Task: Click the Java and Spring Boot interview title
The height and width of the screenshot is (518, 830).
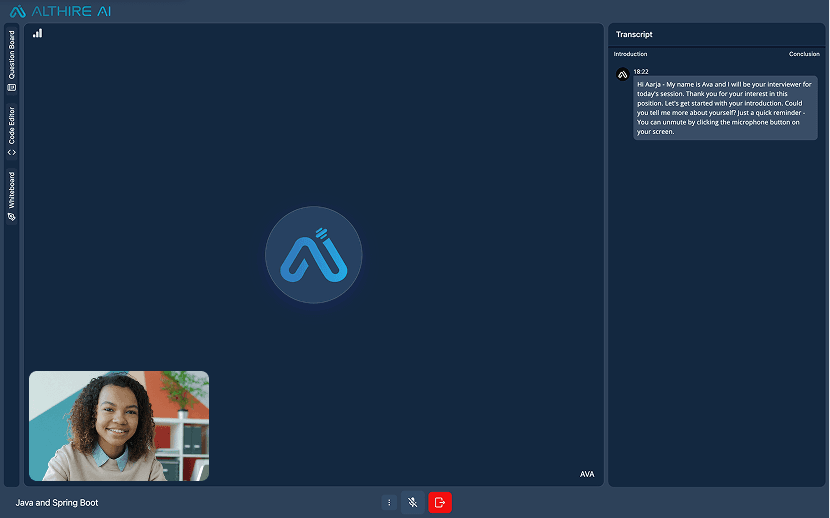Action: coord(57,503)
